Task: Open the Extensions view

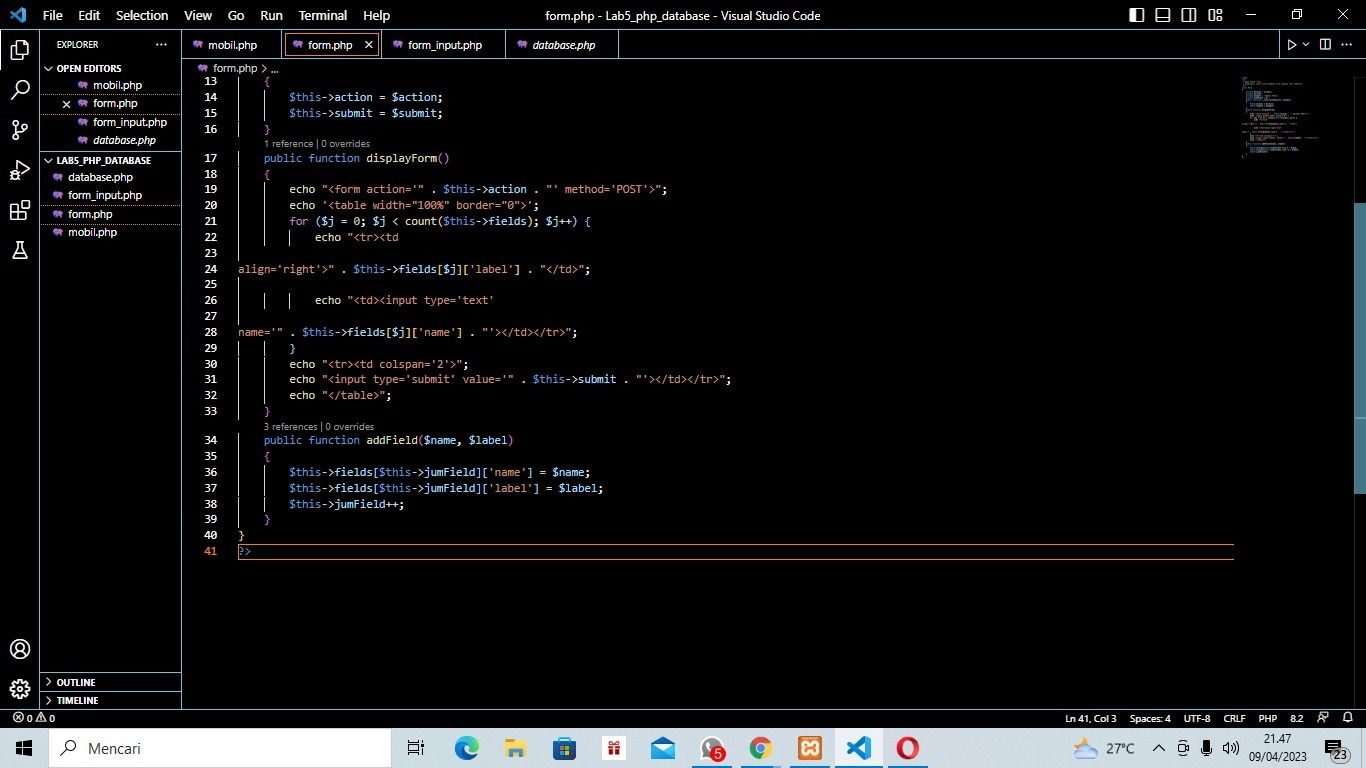Action: [x=19, y=210]
